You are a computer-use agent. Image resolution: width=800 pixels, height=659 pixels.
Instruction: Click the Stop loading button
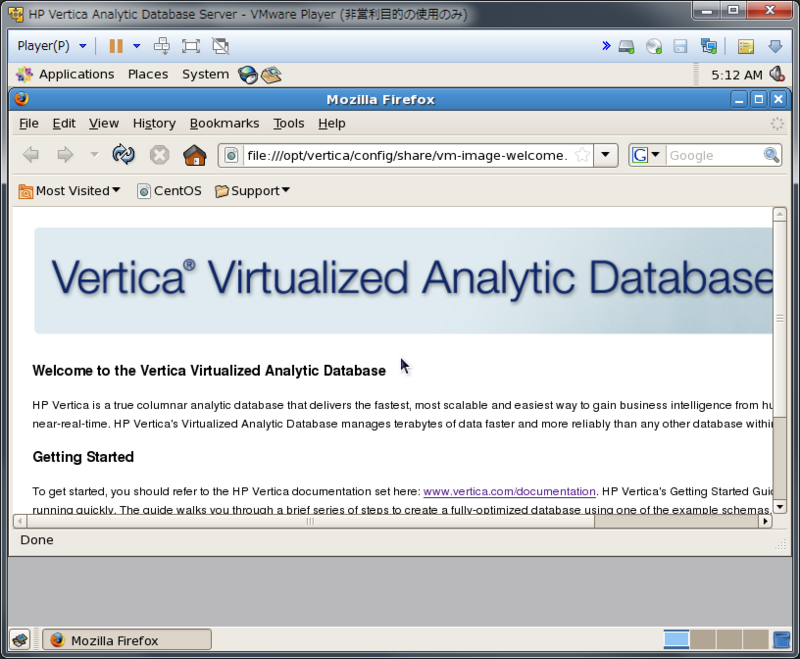(x=159, y=155)
